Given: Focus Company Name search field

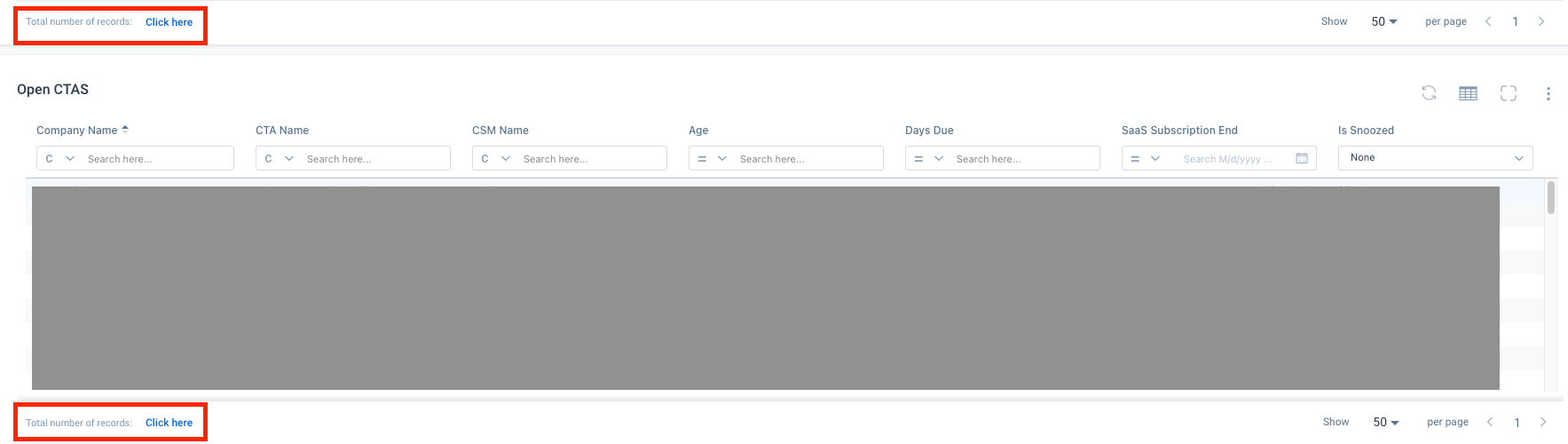Looking at the screenshot, I should coord(157,158).
